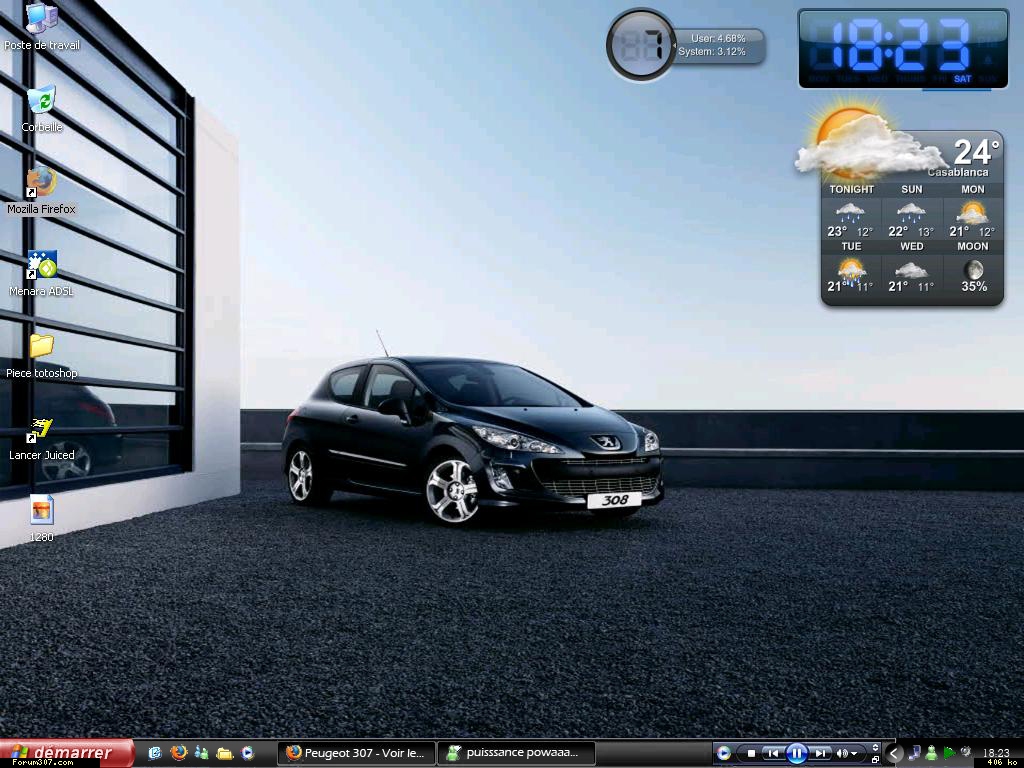Screen dimensions: 1024x768
Task: Switch to the Peugeot 307 Firefox taskbar window
Action: pyautogui.click(x=357, y=753)
